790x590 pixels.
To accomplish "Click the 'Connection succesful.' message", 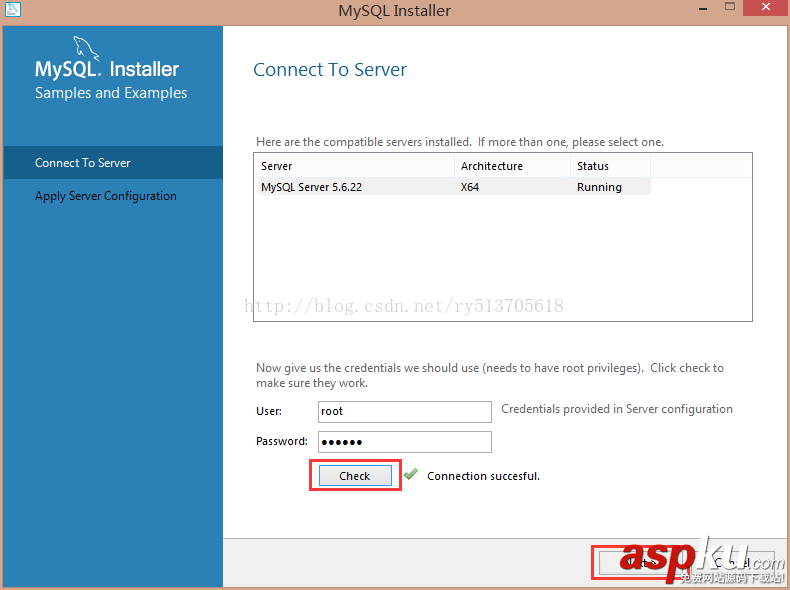I will [x=483, y=476].
